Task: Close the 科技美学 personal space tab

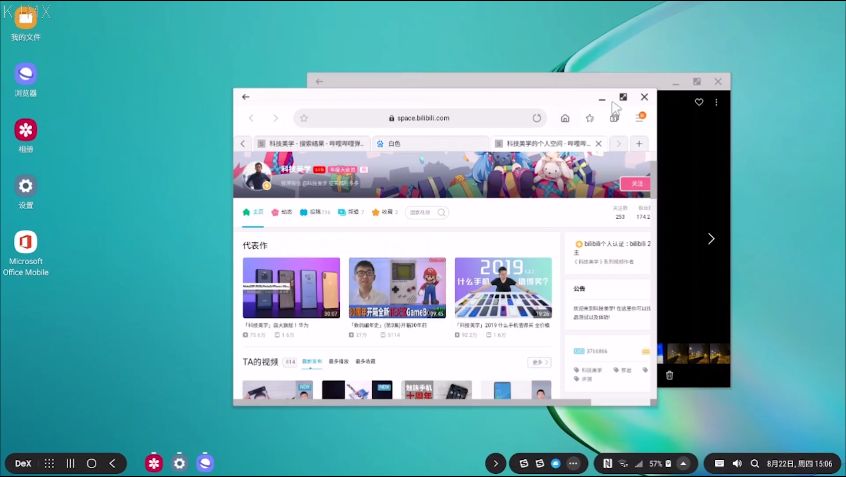Action: 598,144
